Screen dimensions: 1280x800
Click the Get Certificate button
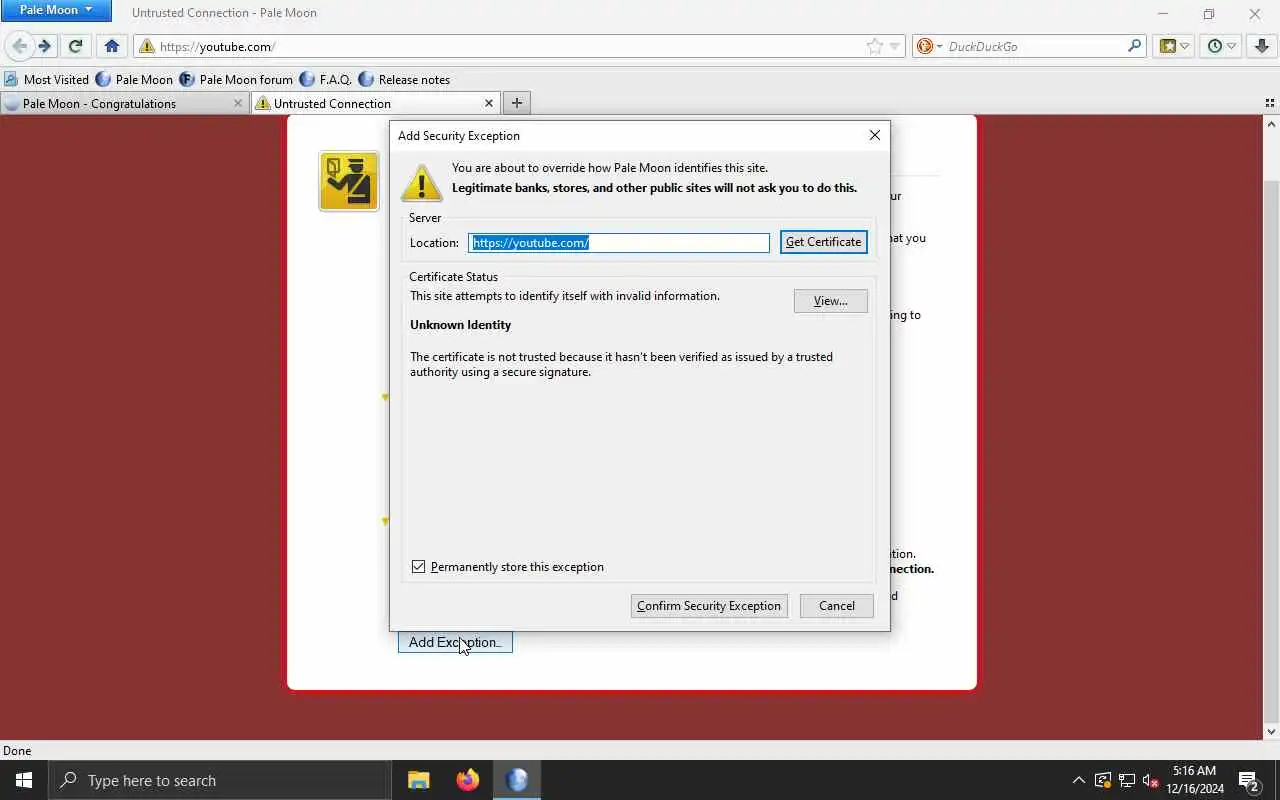[823, 242]
